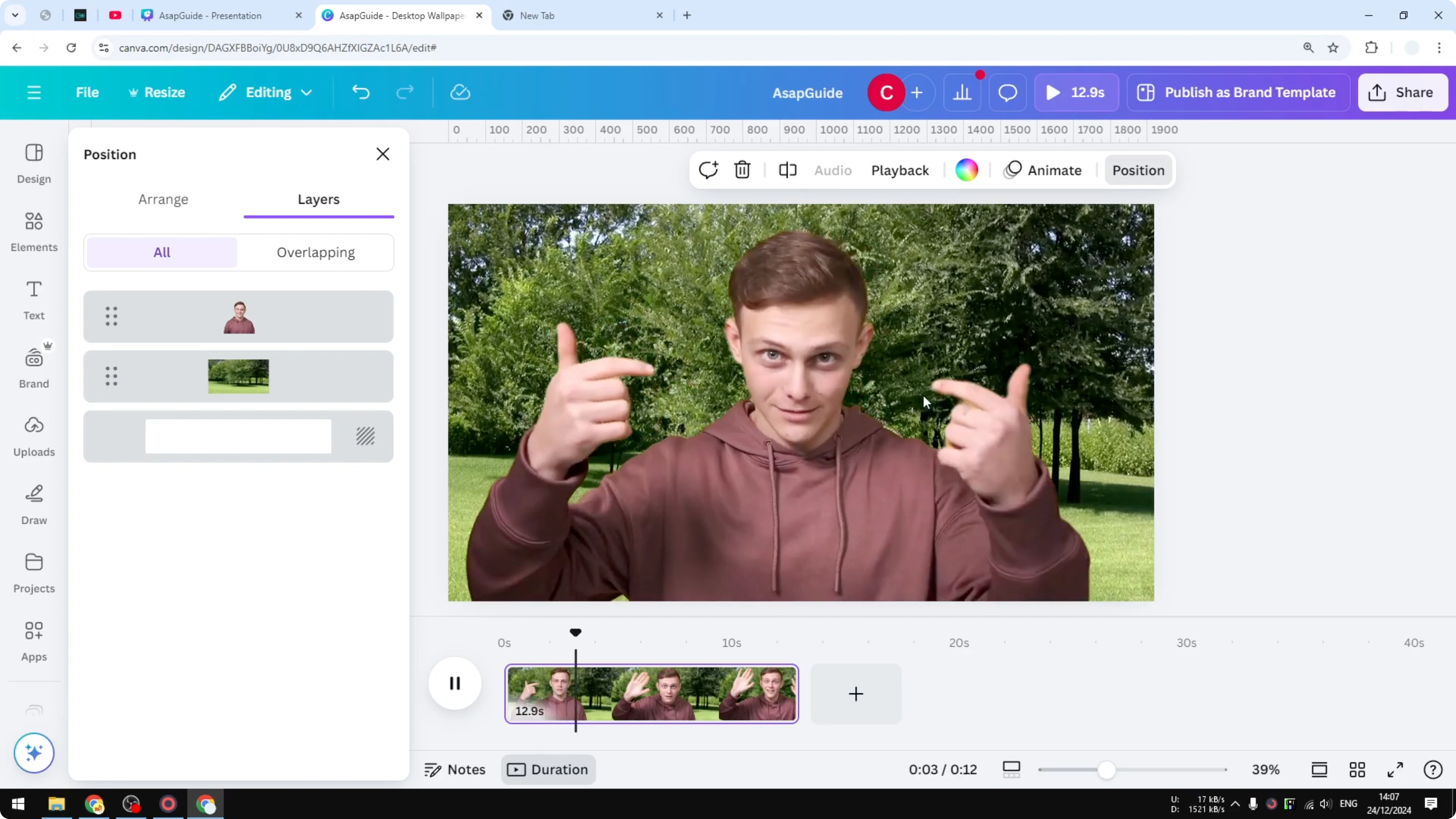Switch to the Arrange tab
The height and width of the screenshot is (819, 1456).
point(163,199)
